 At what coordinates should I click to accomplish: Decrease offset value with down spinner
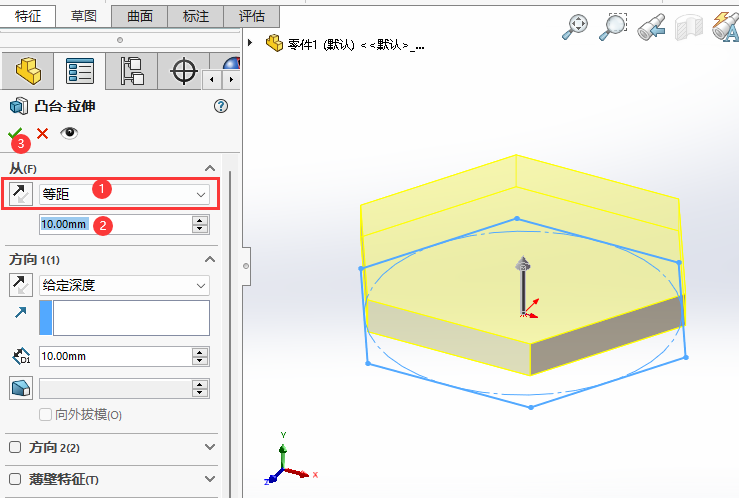200,229
